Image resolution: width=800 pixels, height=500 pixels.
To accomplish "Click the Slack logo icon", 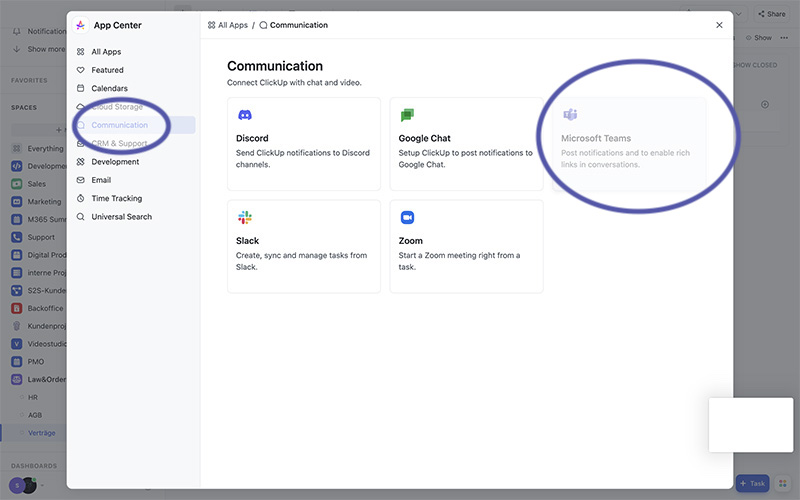I will click(x=245, y=218).
